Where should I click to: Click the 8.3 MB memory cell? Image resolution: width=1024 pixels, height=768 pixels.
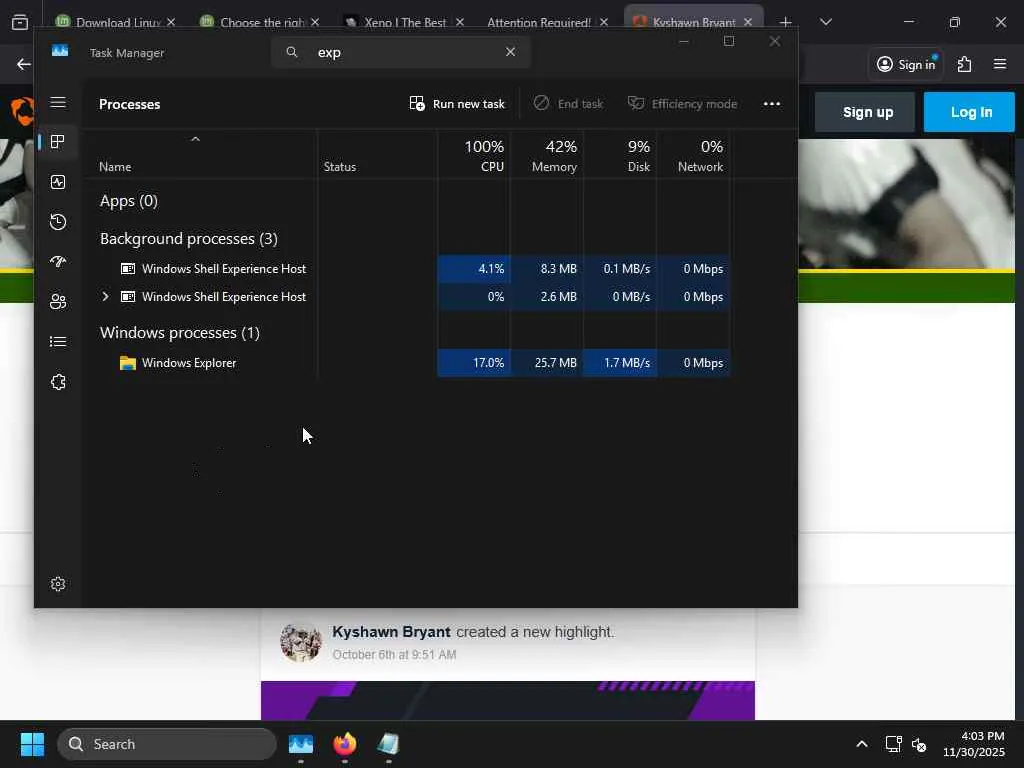547,269
